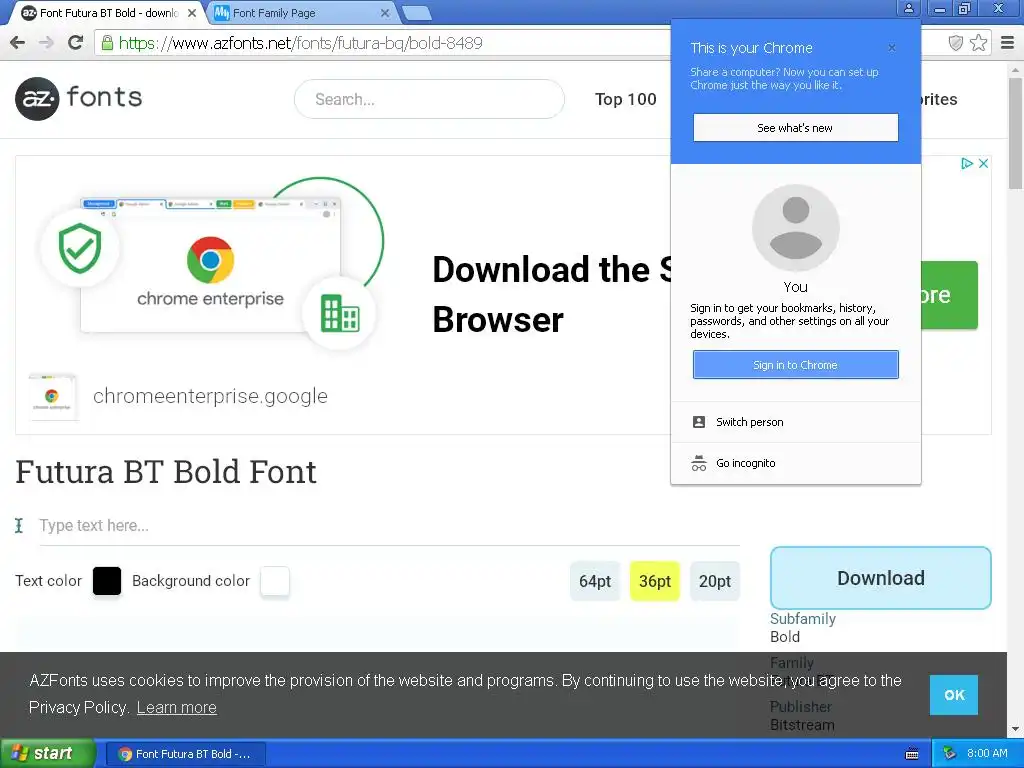This screenshot has height=768, width=1024.
Task: Click the keyboard icon in system tray
Action: click(x=912, y=754)
